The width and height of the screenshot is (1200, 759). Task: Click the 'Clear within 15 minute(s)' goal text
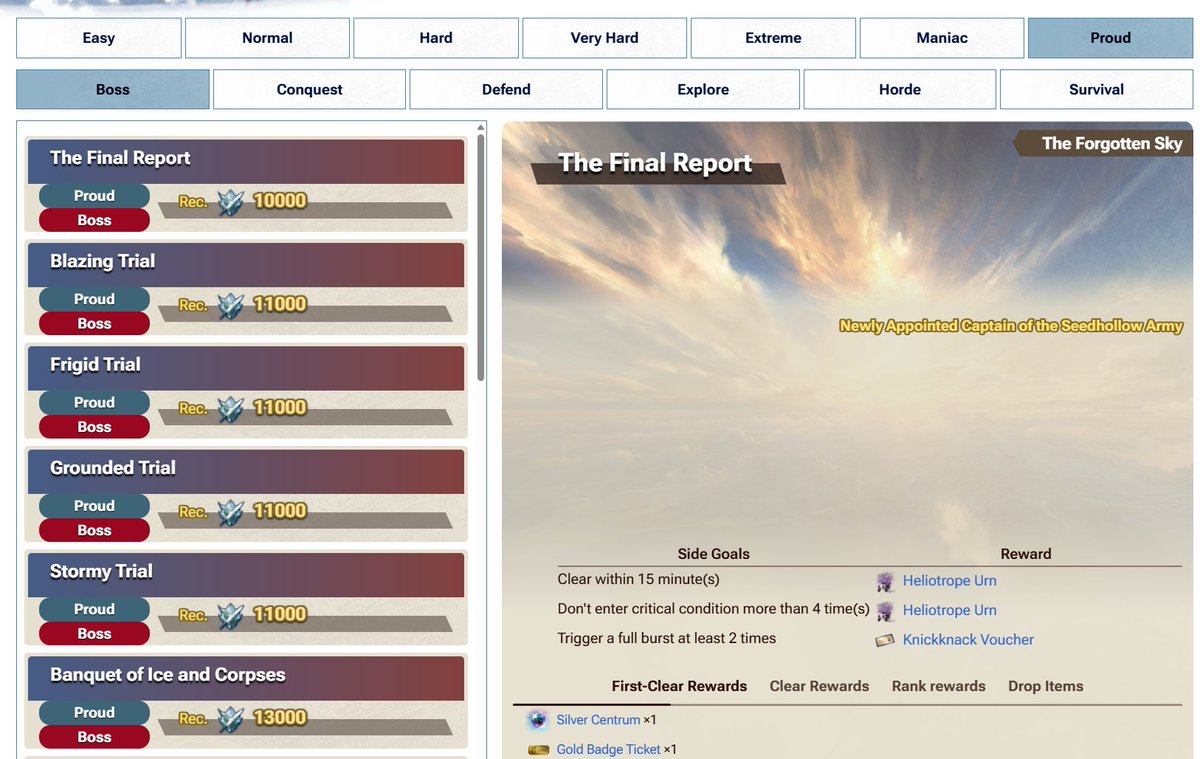(638, 579)
